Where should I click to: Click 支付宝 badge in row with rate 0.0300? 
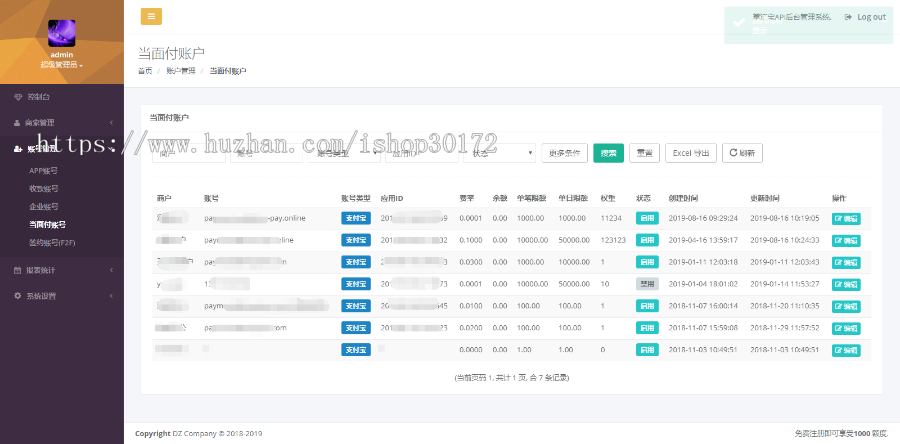point(356,262)
